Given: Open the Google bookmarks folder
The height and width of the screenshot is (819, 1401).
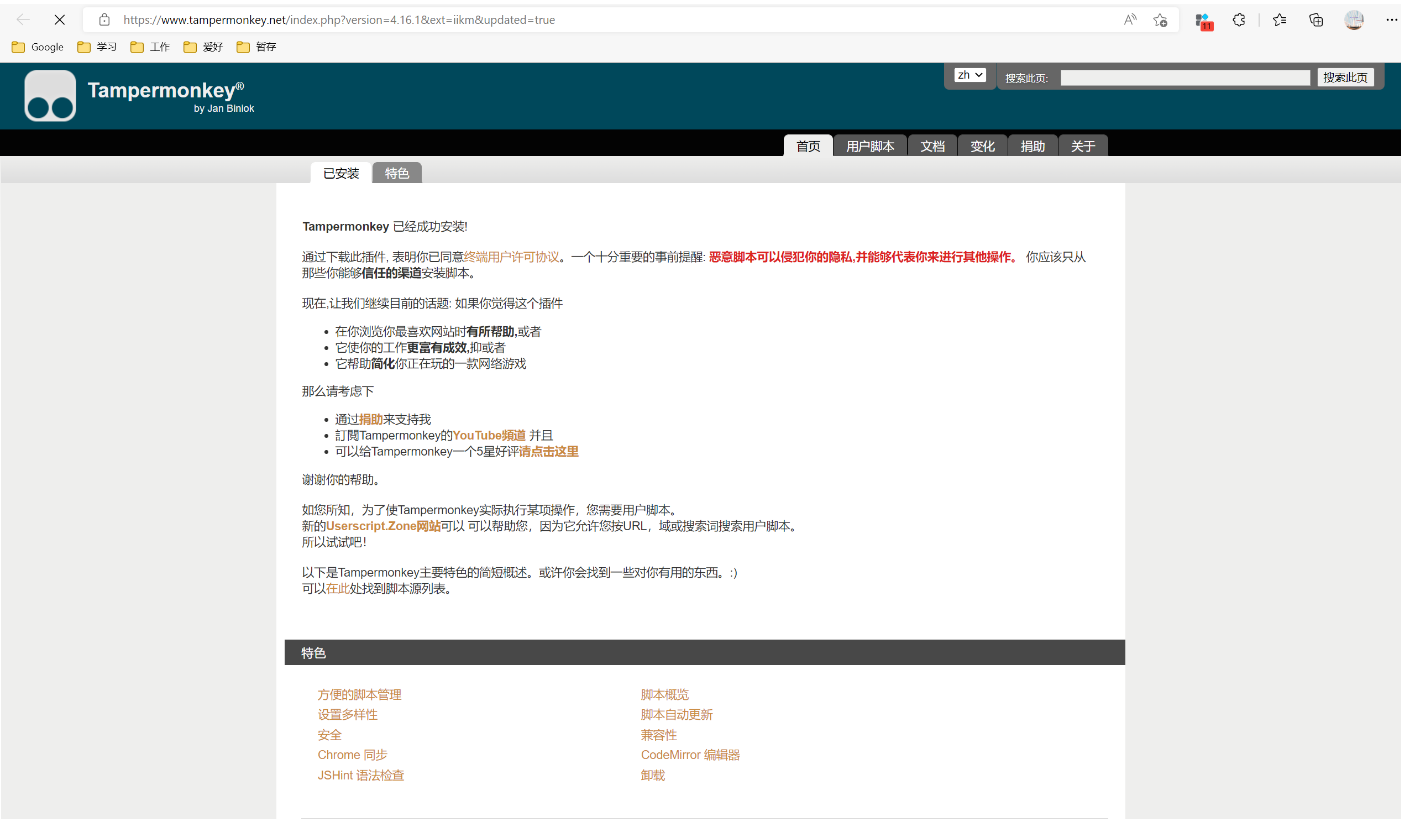Looking at the screenshot, I should click(38, 47).
